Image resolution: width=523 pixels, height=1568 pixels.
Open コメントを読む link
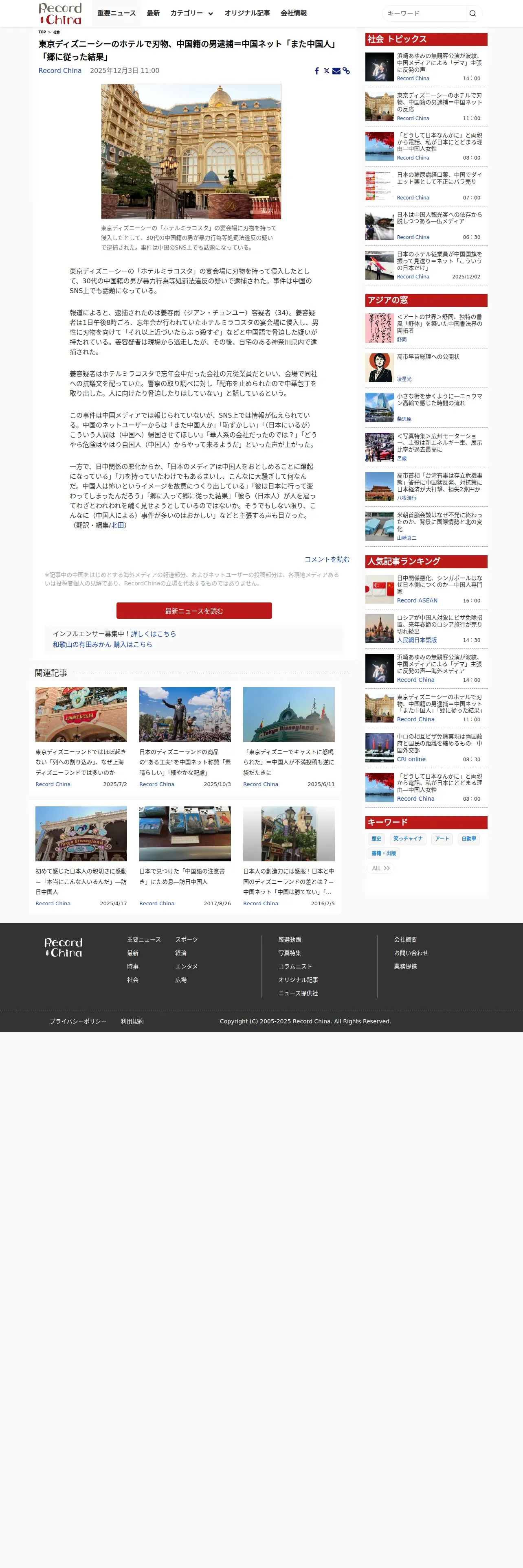(327, 559)
